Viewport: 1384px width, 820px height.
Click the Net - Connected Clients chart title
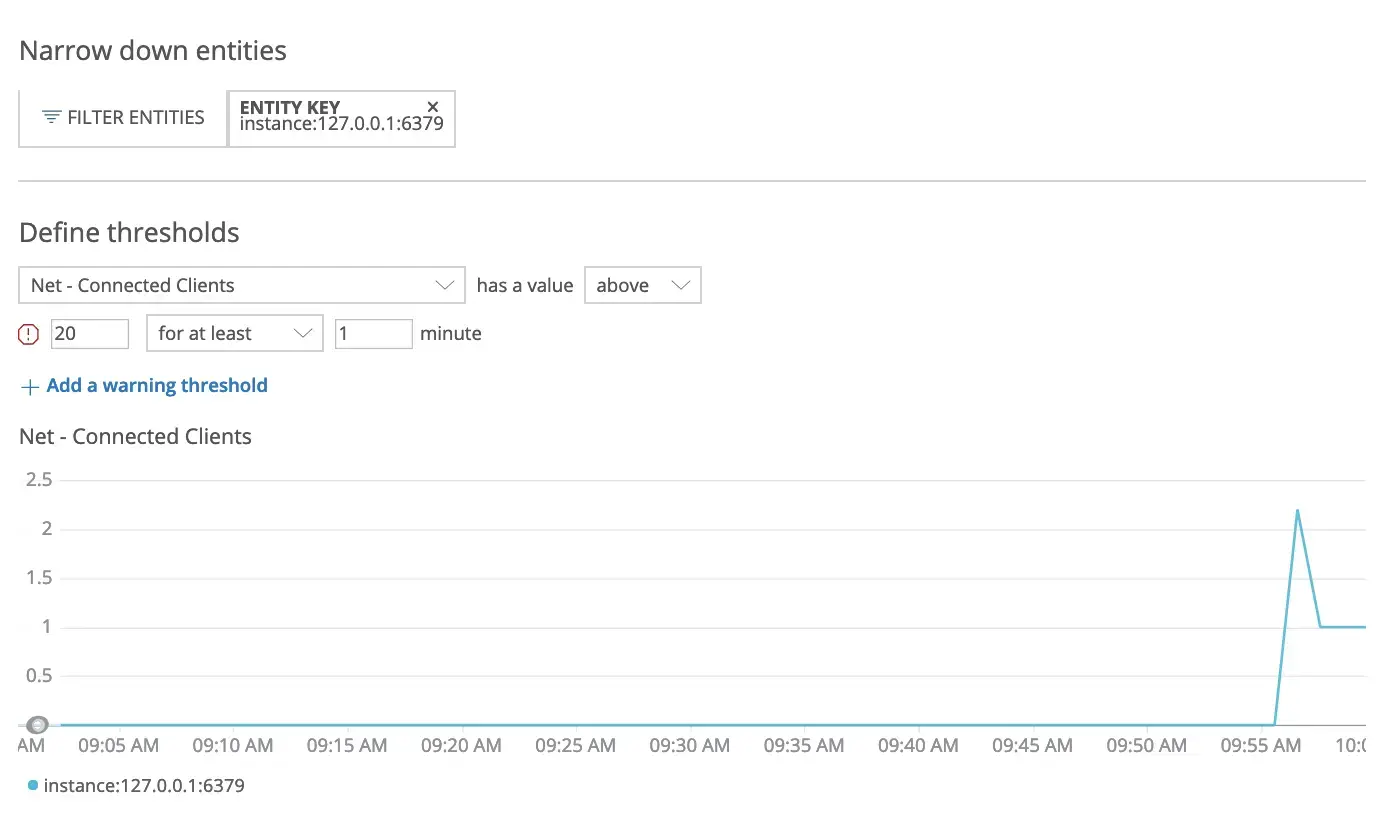[135, 437]
